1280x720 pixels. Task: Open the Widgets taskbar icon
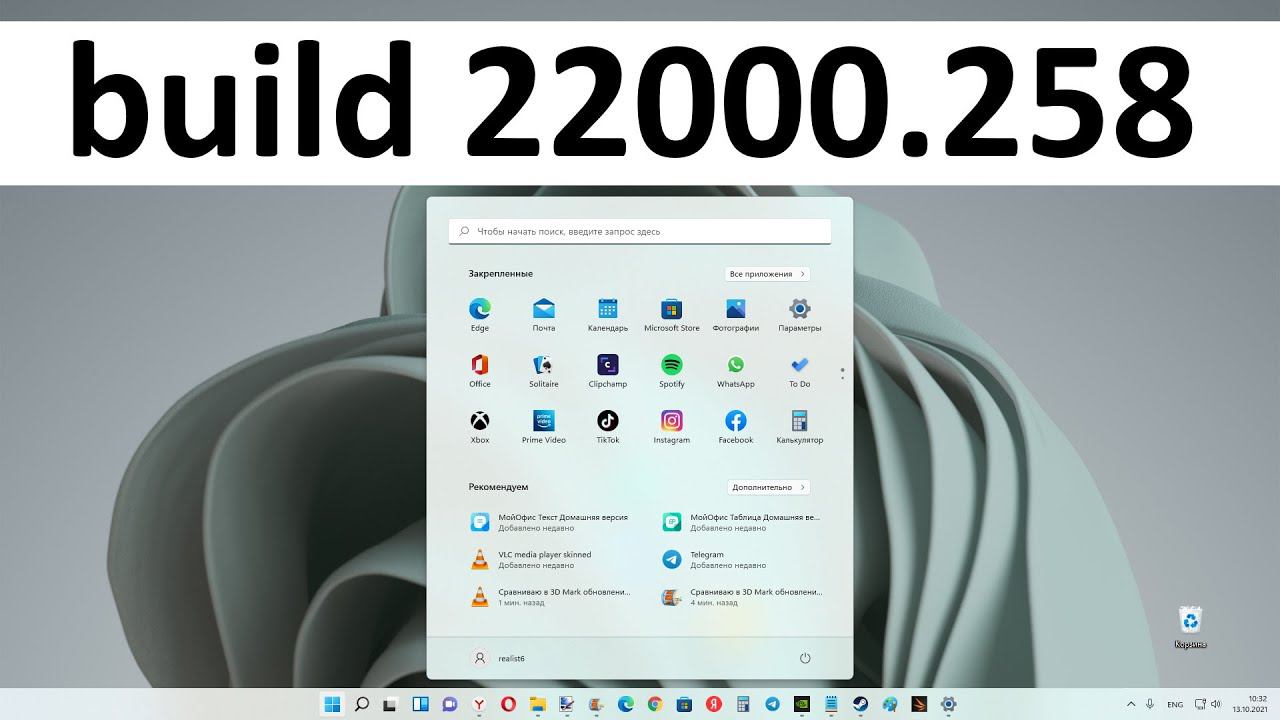click(421, 704)
